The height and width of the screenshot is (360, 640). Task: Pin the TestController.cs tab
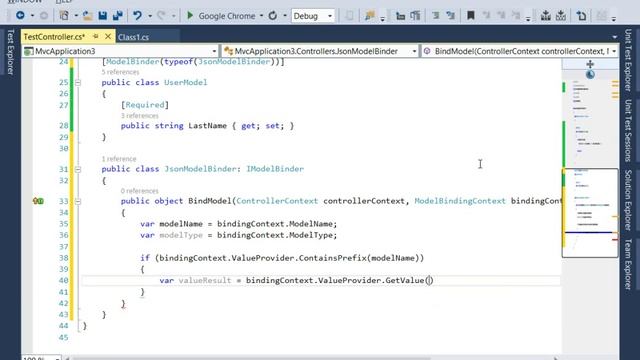coord(96,37)
